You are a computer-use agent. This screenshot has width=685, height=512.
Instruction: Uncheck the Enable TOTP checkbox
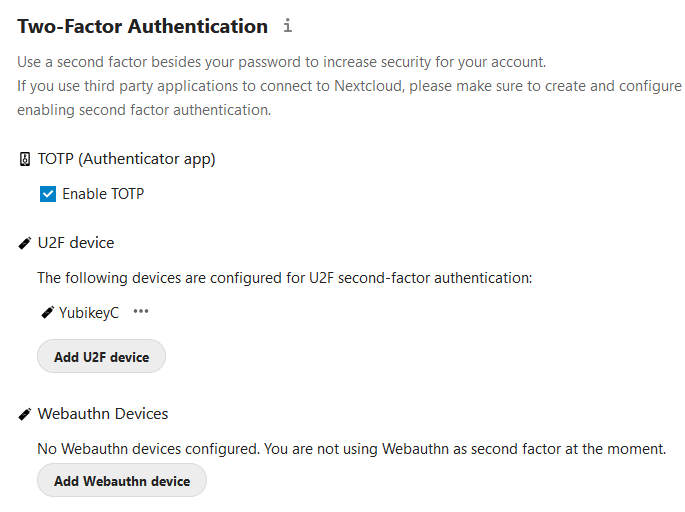click(x=48, y=194)
